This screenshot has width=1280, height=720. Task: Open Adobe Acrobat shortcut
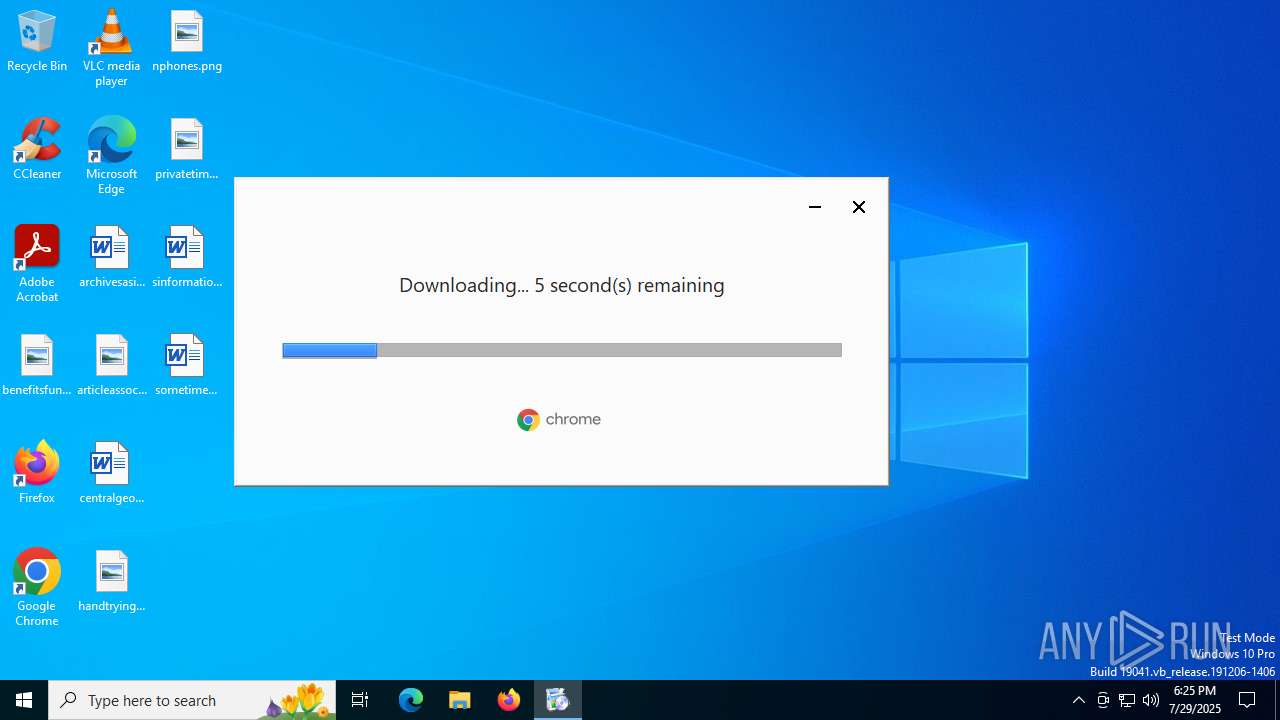pos(37,263)
